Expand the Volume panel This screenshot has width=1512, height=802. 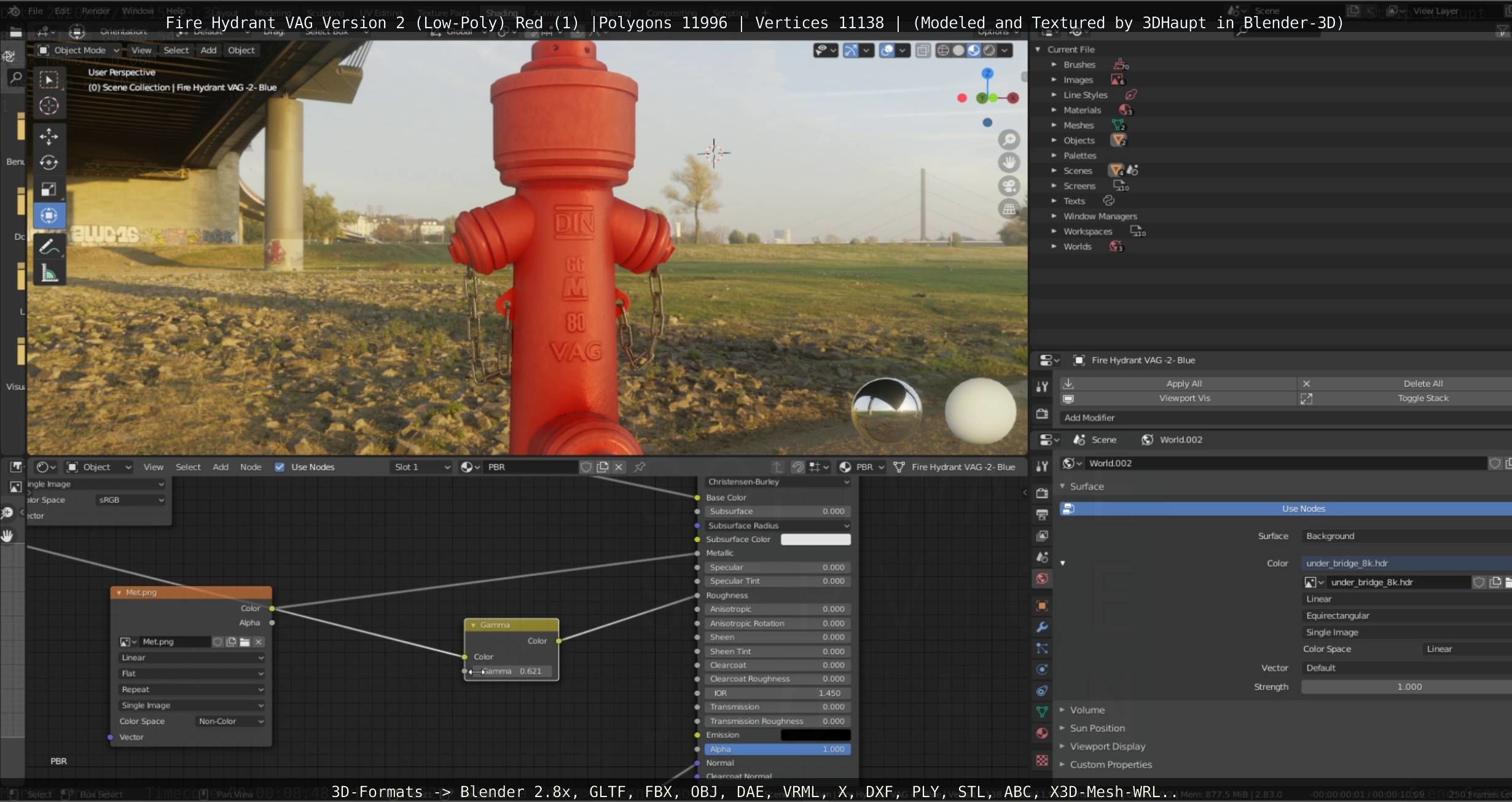tap(1087, 711)
